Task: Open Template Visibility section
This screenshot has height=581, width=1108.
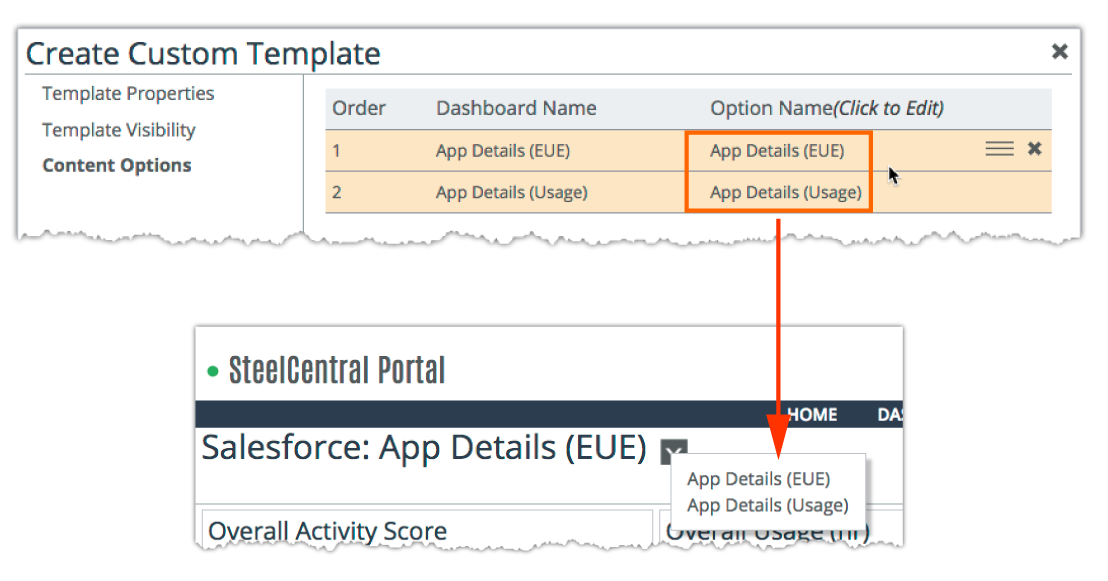Action: point(119,130)
